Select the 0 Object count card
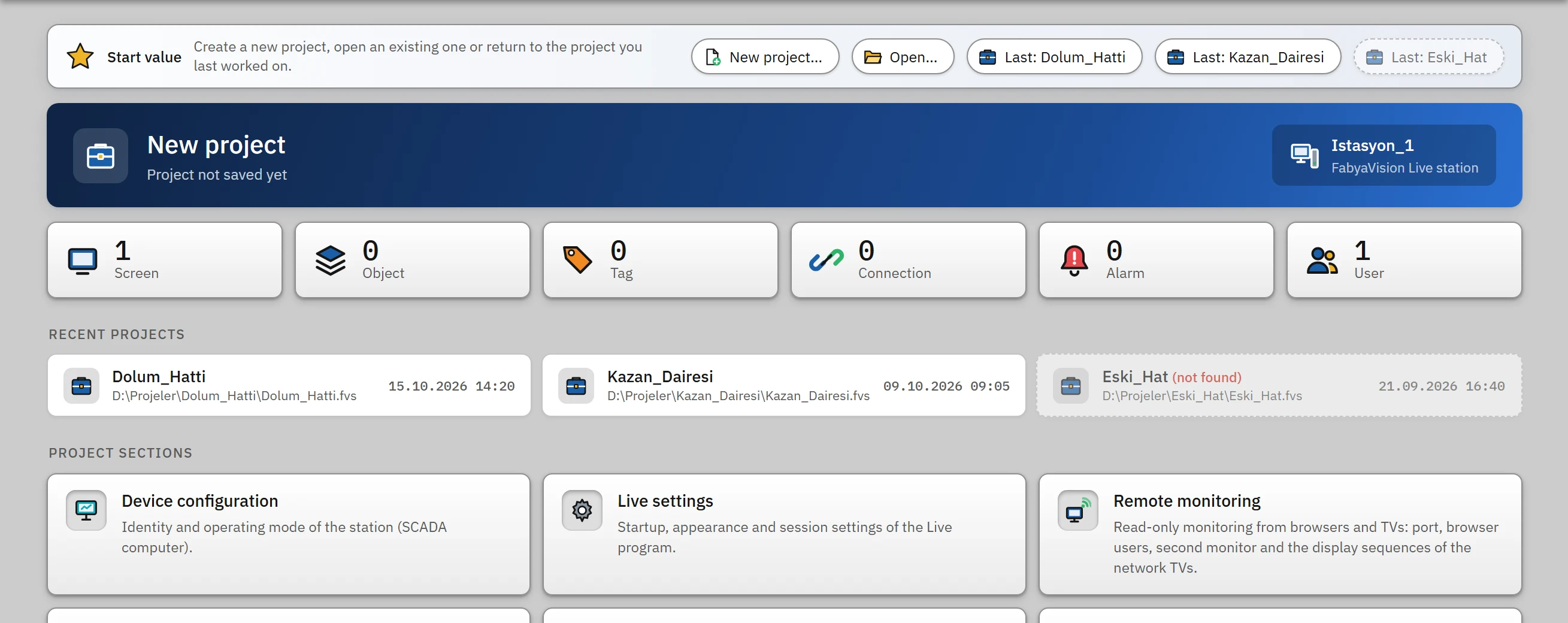1568x623 pixels. (412, 260)
